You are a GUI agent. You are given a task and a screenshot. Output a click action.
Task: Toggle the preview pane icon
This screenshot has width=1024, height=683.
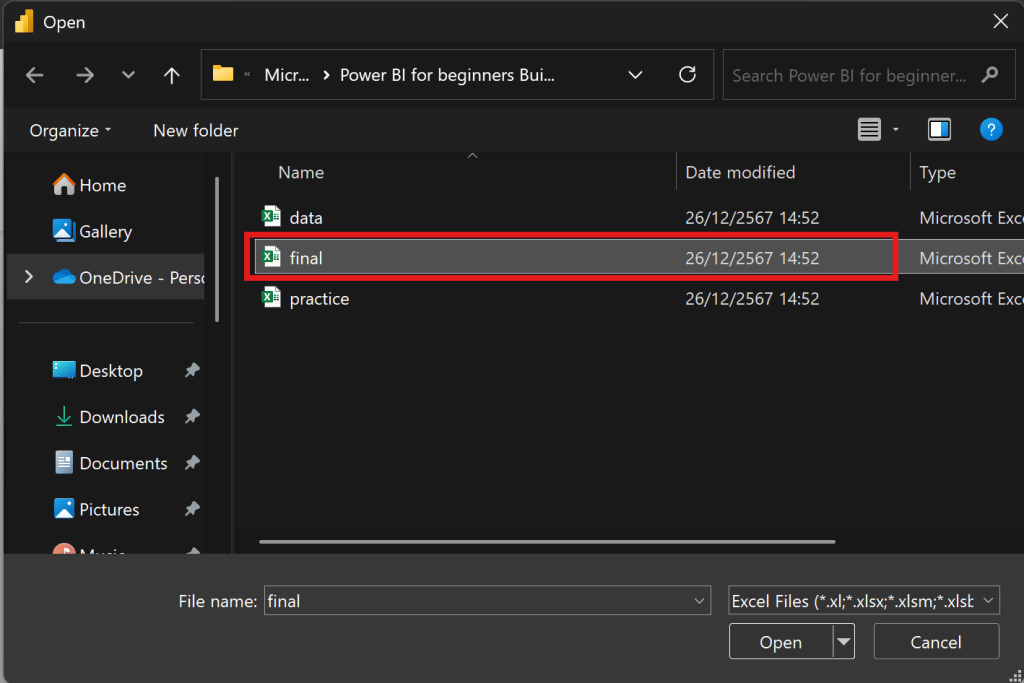click(939, 130)
